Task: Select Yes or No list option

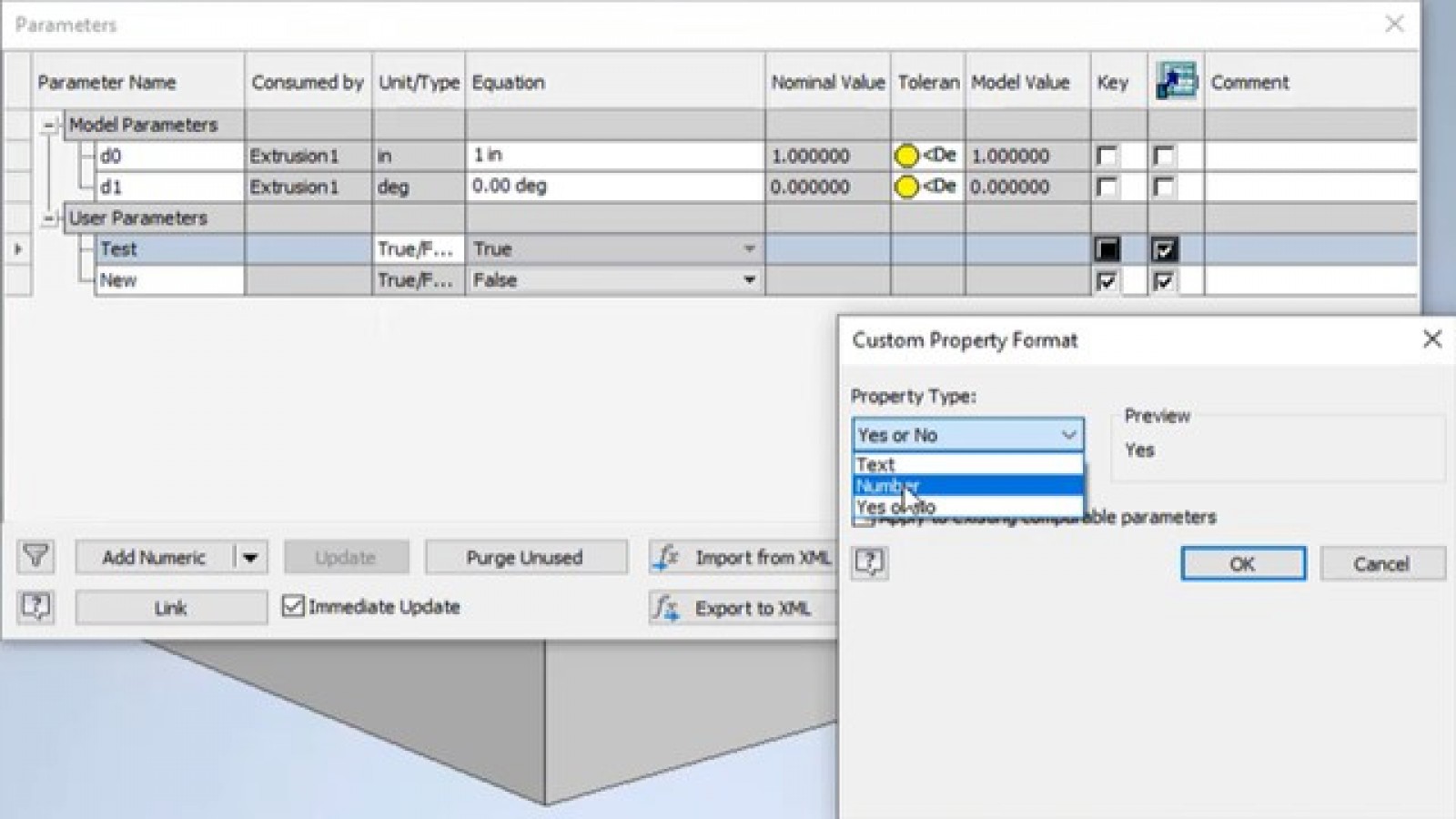Action: tap(967, 507)
